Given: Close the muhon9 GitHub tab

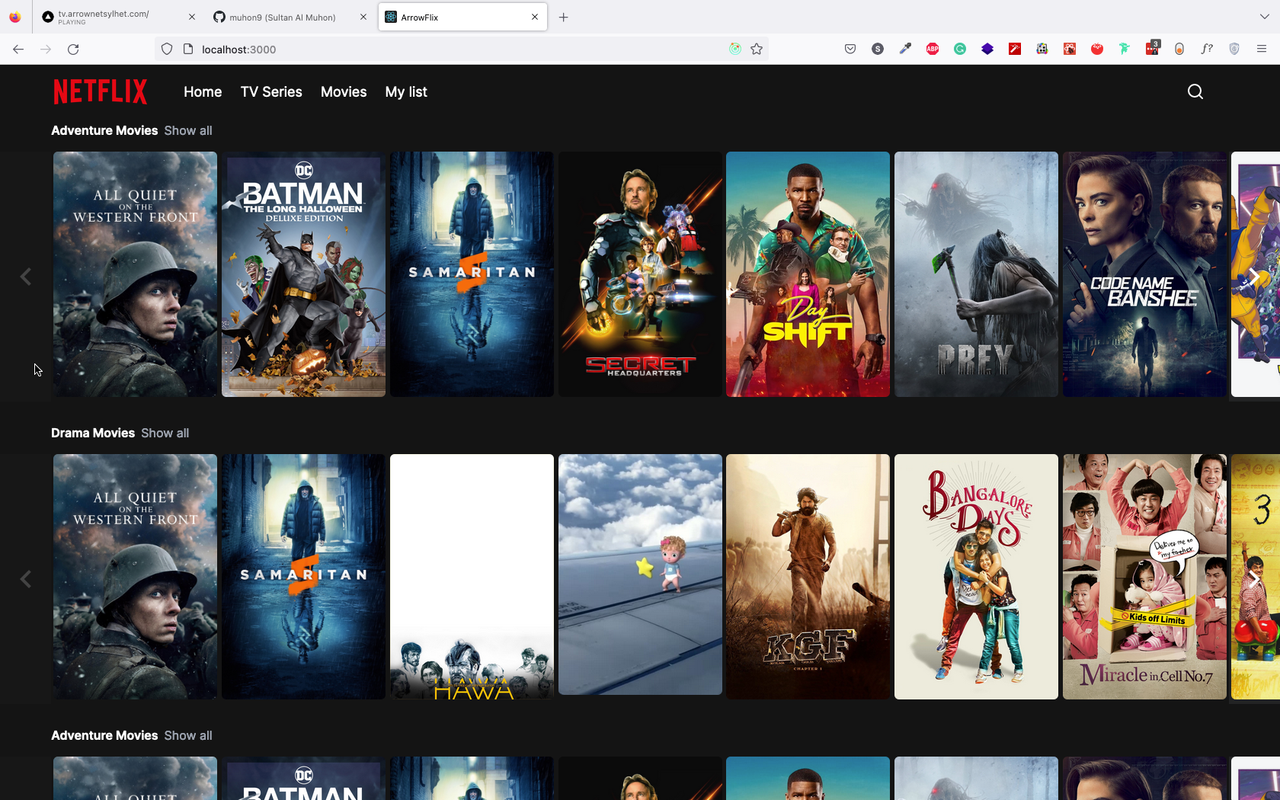Looking at the screenshot, I should [363, 17].
